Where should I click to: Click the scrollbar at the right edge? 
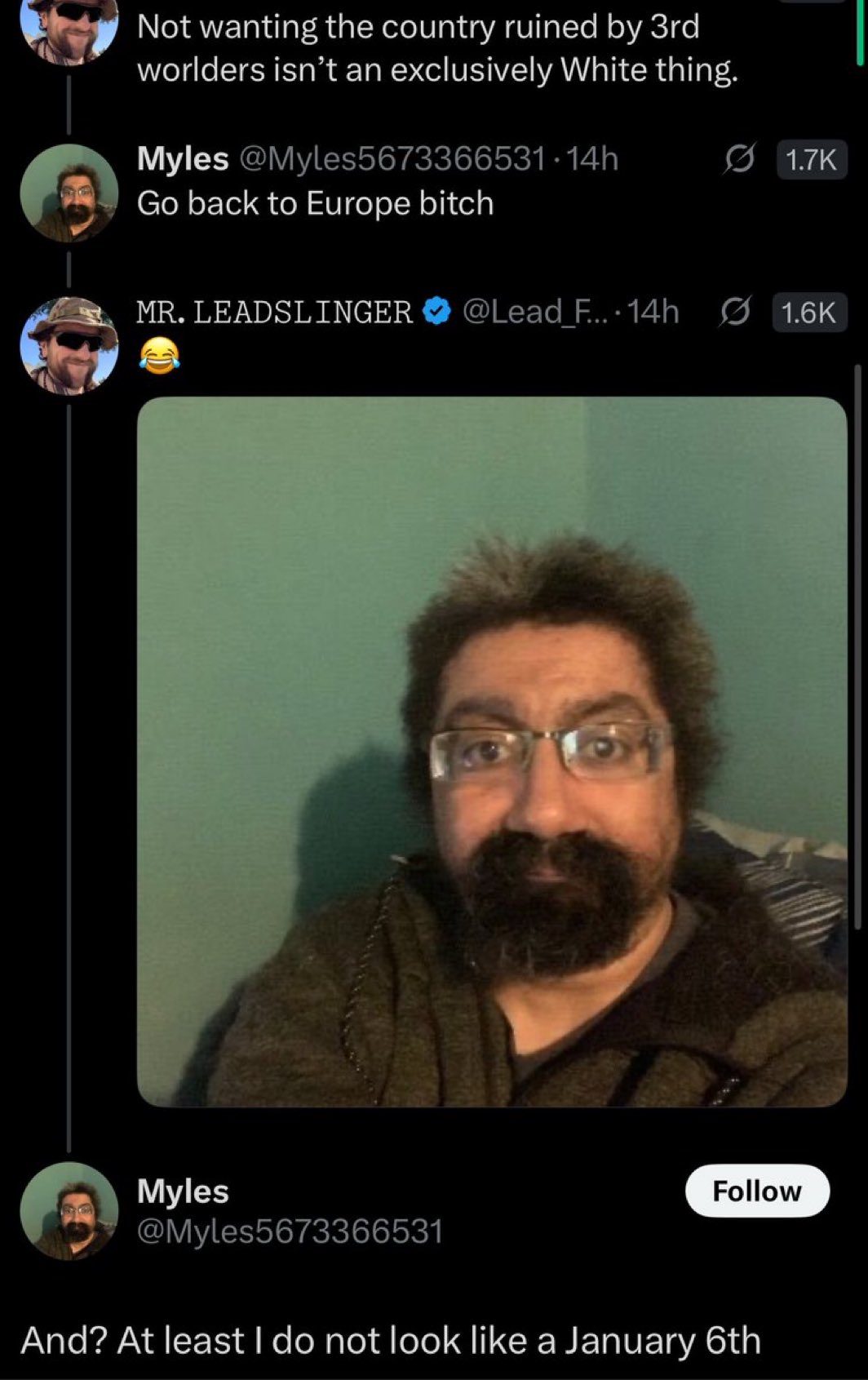[x=858, y=645]
